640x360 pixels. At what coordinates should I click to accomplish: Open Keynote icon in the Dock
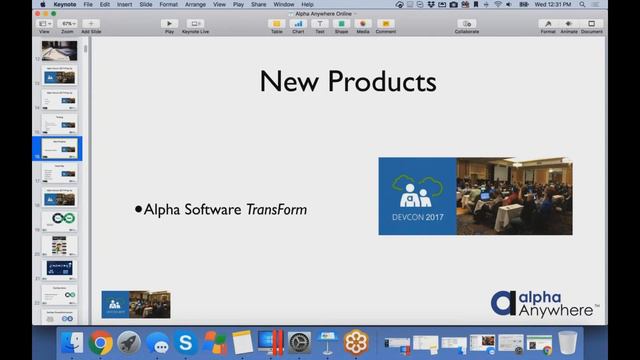click(327, 342)
